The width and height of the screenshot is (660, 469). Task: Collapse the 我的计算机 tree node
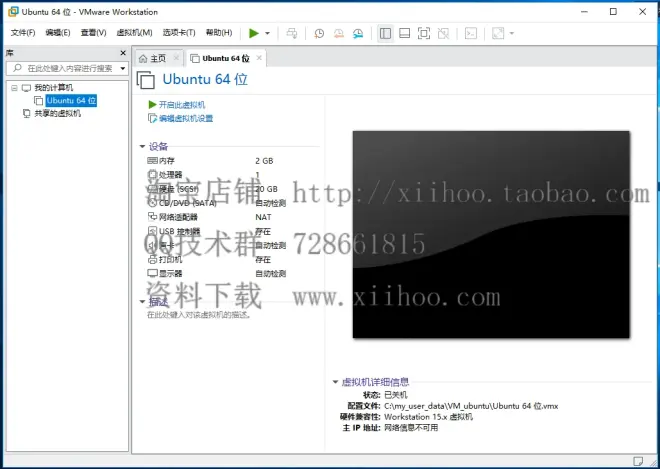click(14, 88)
